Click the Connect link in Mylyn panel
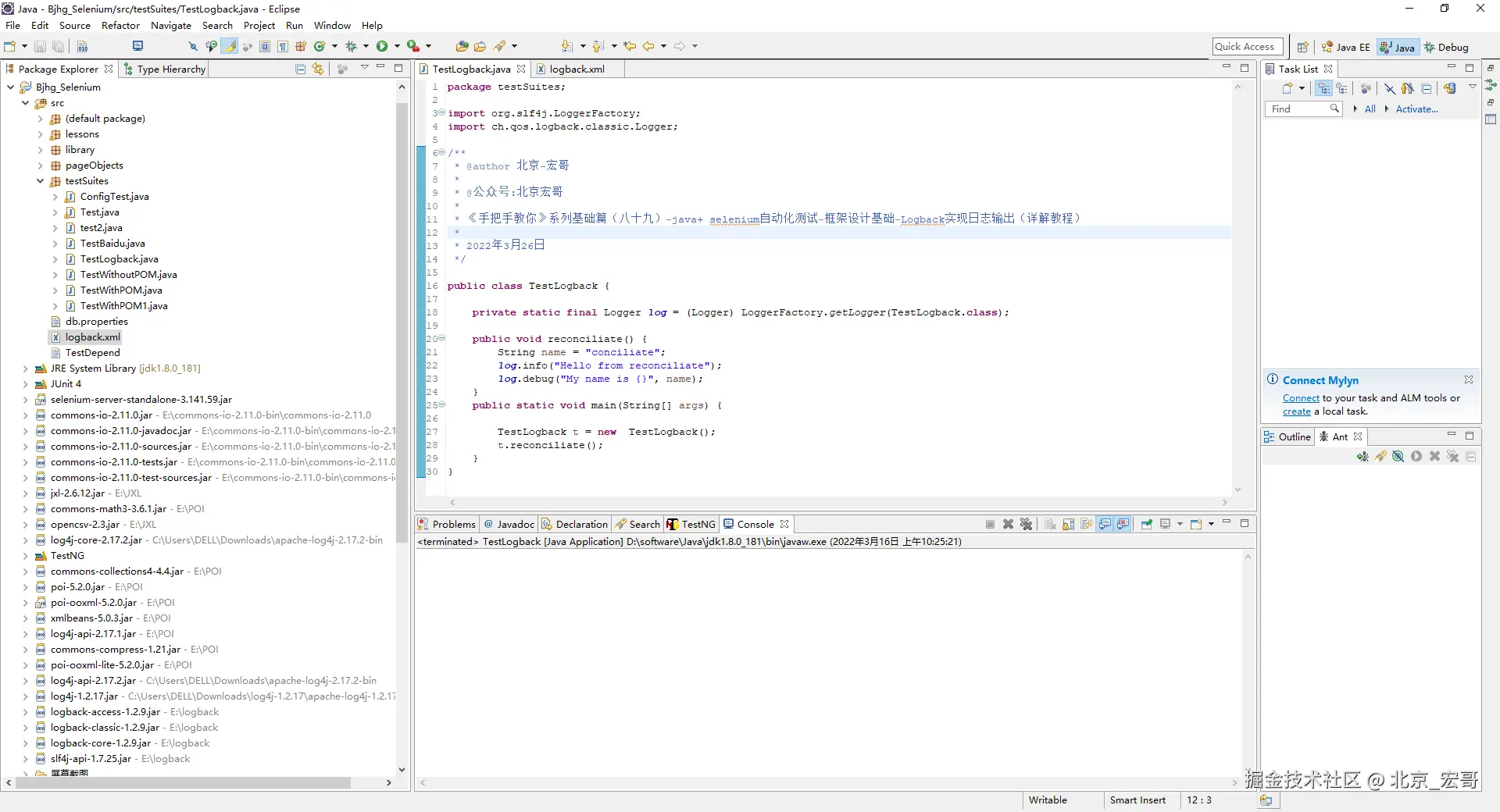This screenshot has height=812, width=1500. (1300, 398)
